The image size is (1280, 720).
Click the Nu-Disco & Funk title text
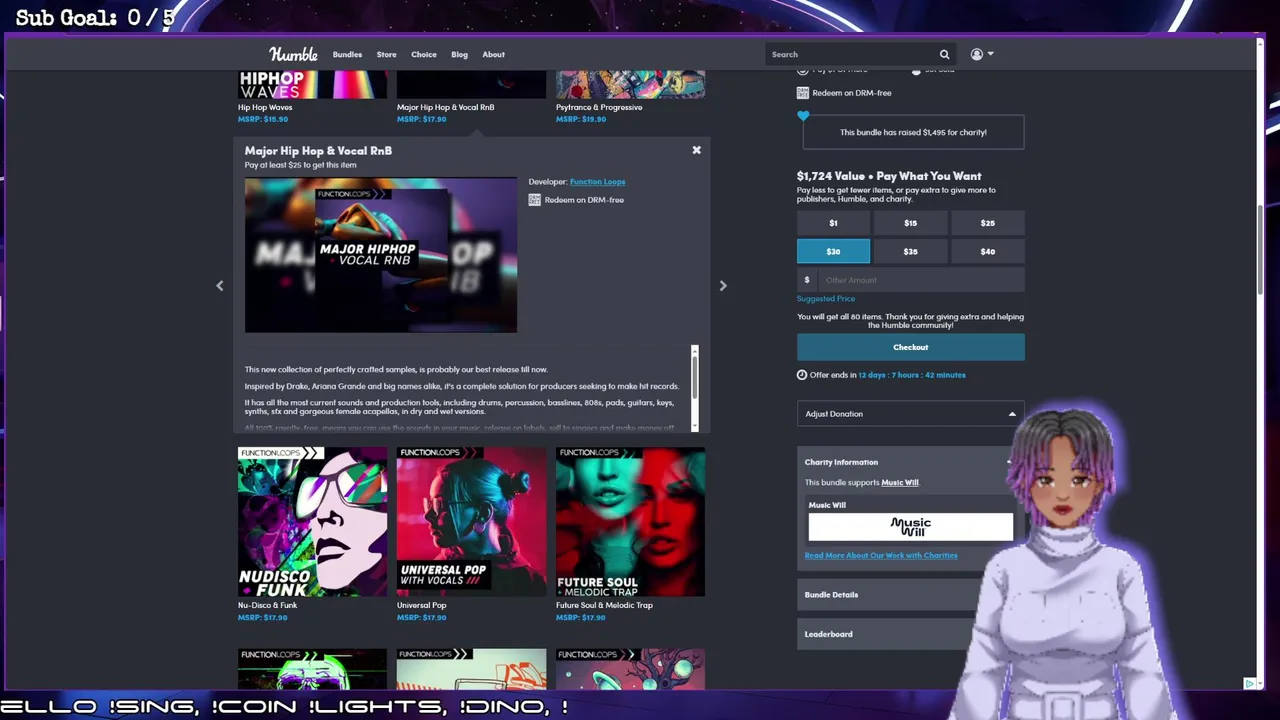click(x=267, y=605)
